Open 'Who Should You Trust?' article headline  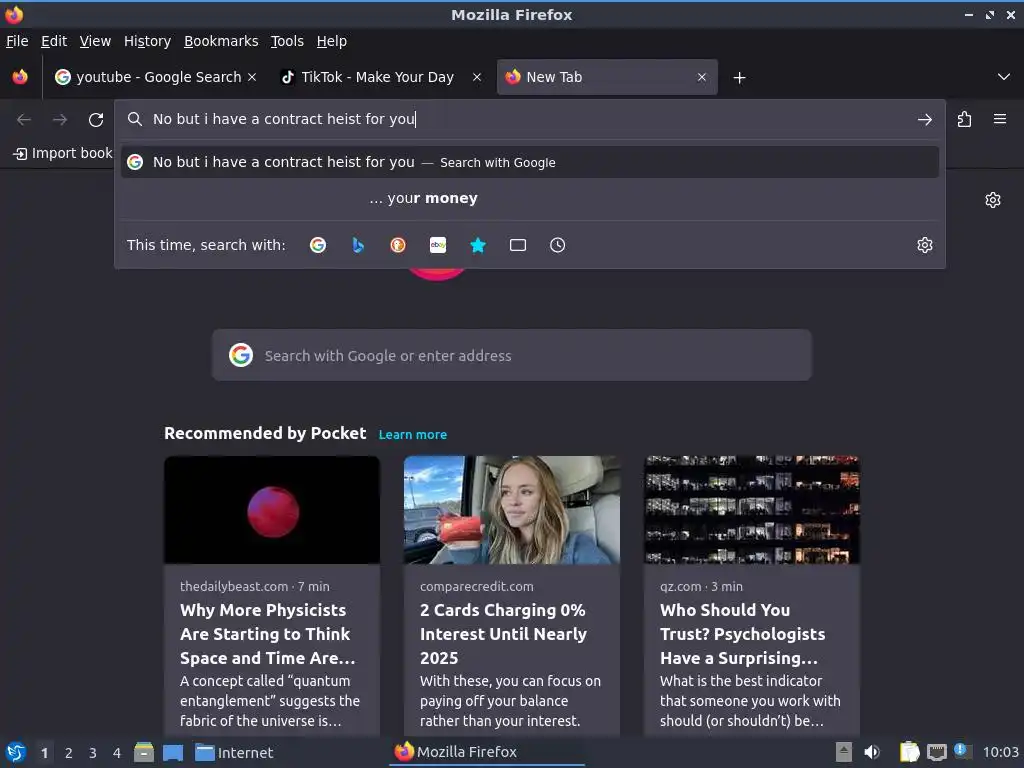(743, 633)
